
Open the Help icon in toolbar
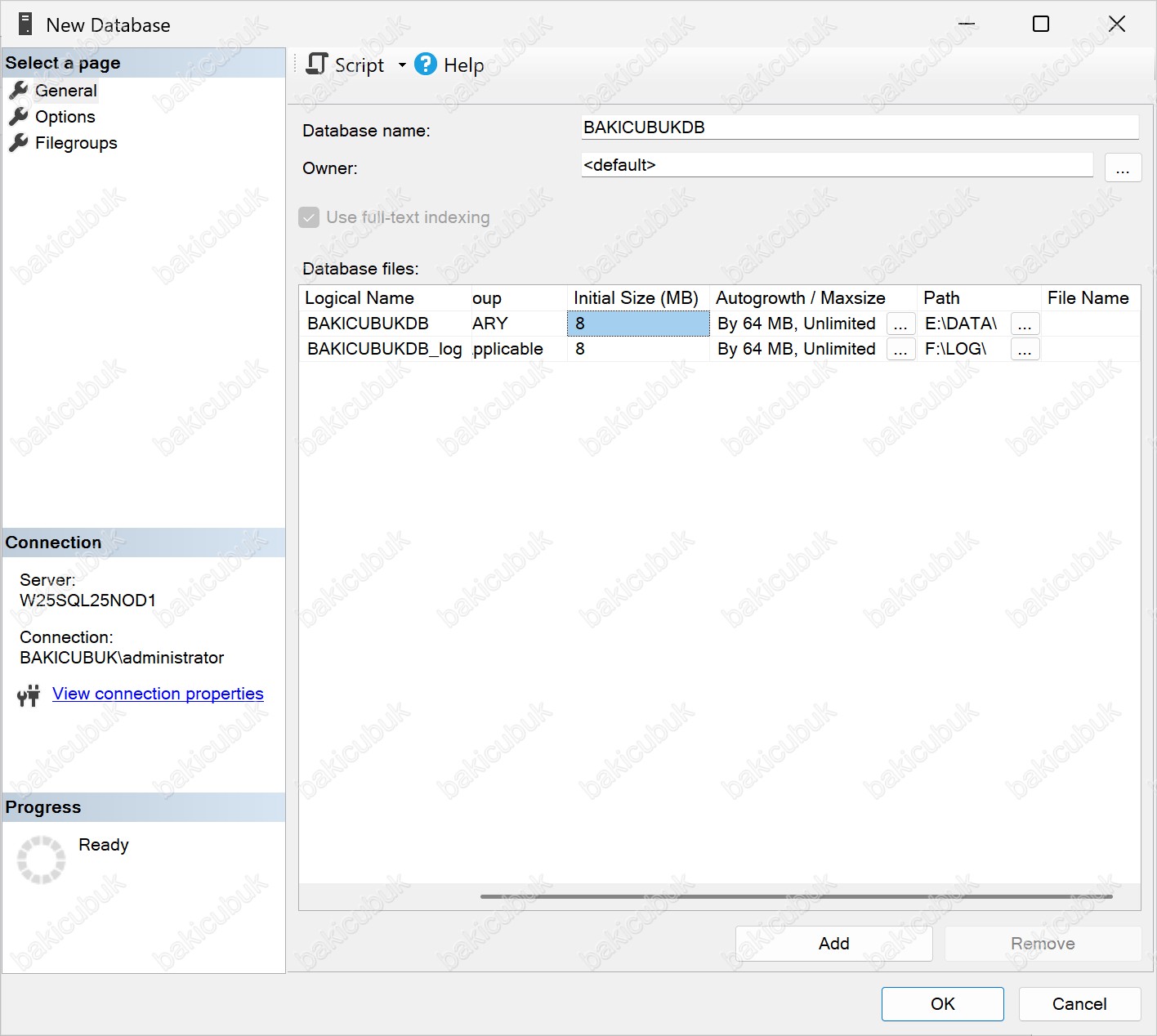coord(426,65)
